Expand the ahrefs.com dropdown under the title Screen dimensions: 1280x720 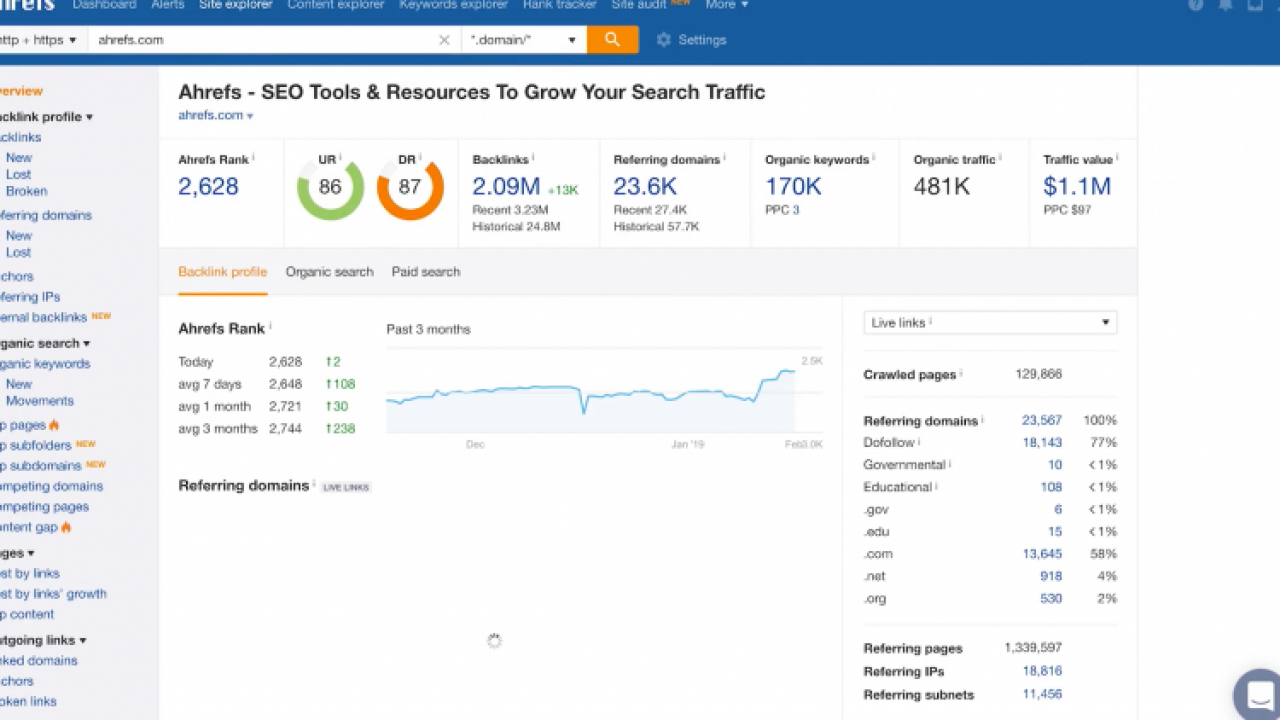[x=216, y=115]
